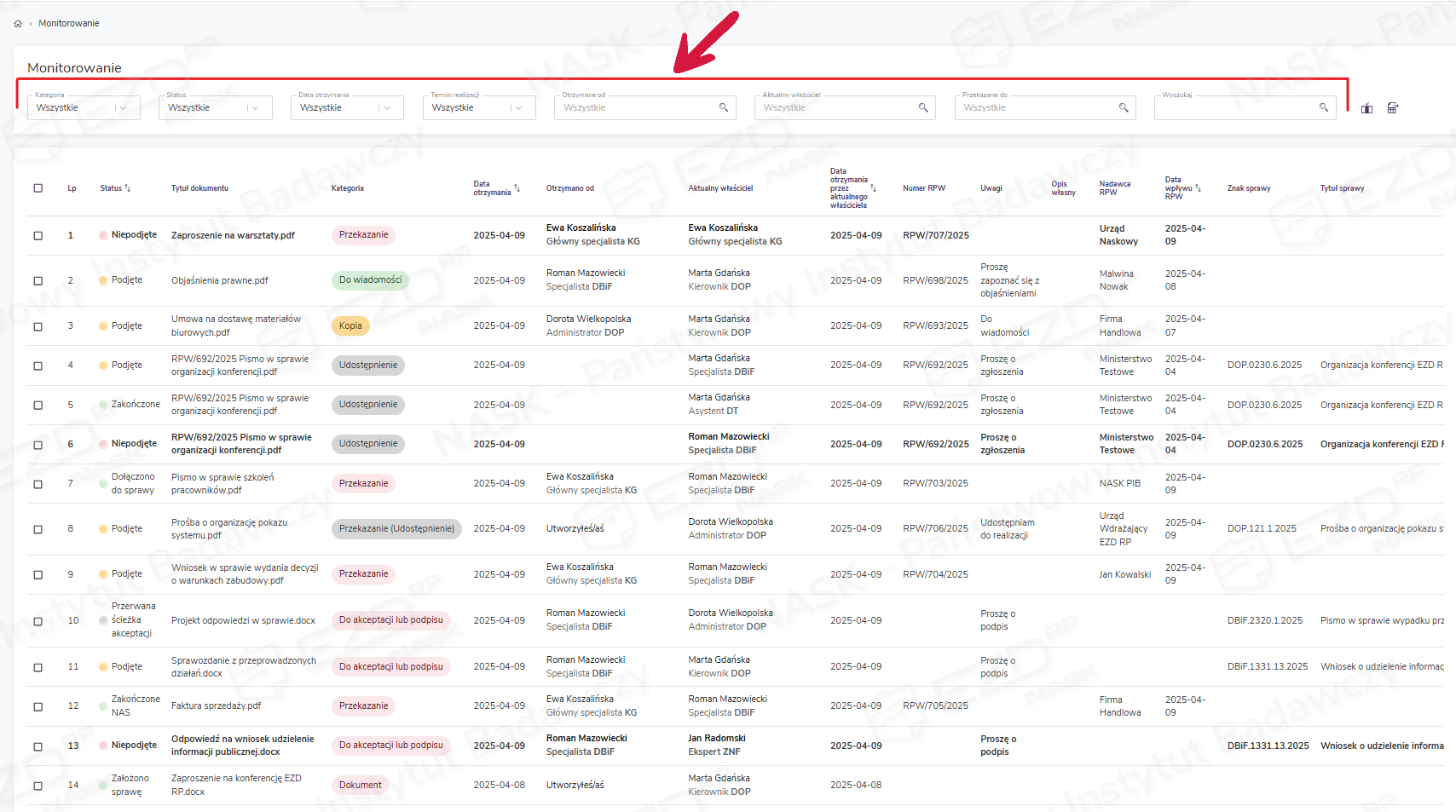Image resolution: width=1456 pixels, height=812 pixels.
Task: Click magnifier in Aktualny właściciel filter
Action: (922, 107)
